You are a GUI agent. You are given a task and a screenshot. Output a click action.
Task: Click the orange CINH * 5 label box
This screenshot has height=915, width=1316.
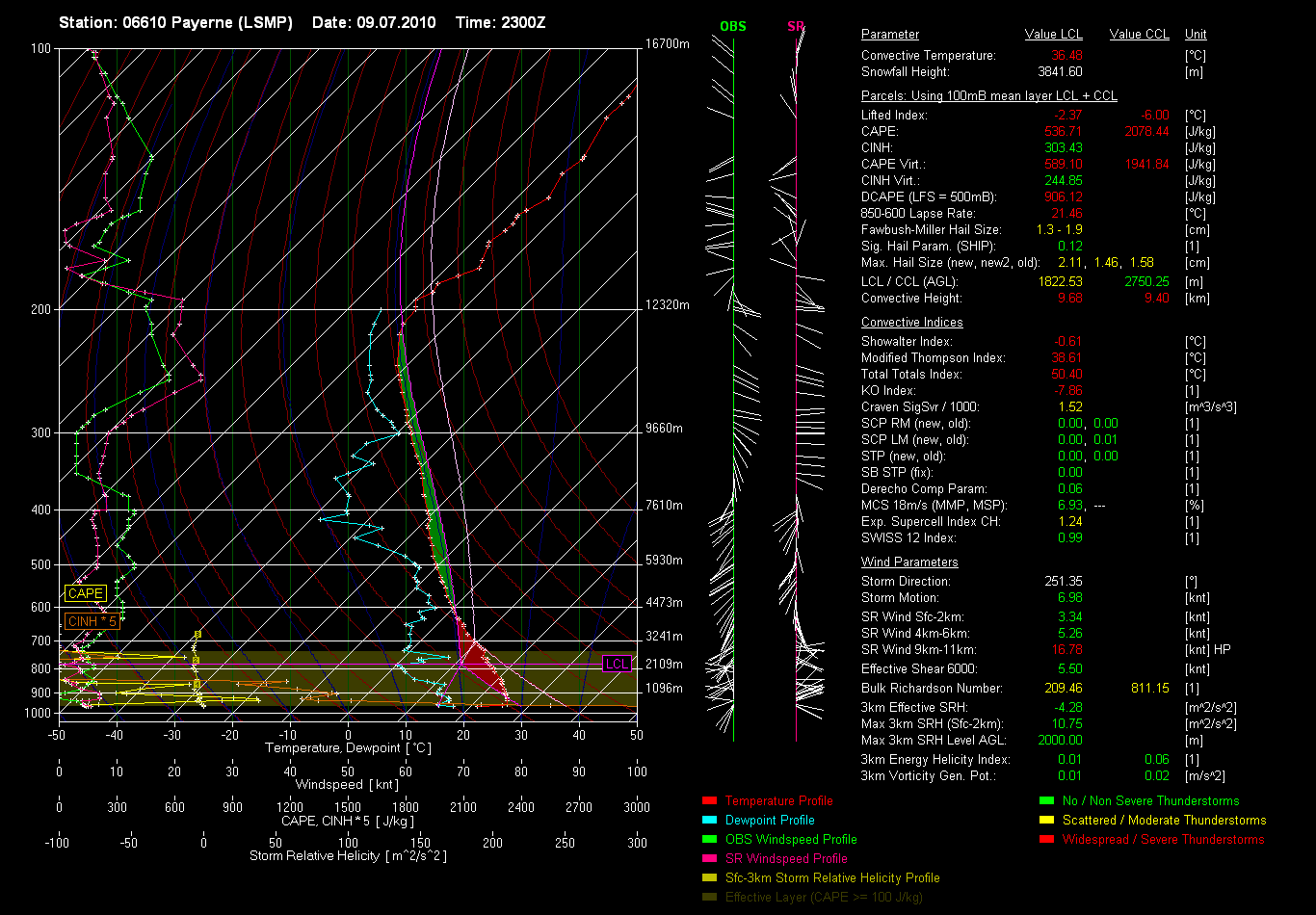pyautogui.click(x=92, y=622)
